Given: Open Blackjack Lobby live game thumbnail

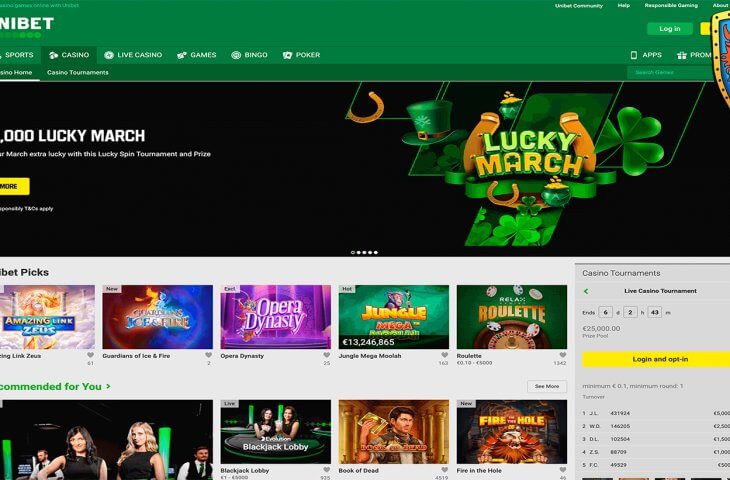Looking at the screenshot, I should pyautogui.click(x=276, y=432).
